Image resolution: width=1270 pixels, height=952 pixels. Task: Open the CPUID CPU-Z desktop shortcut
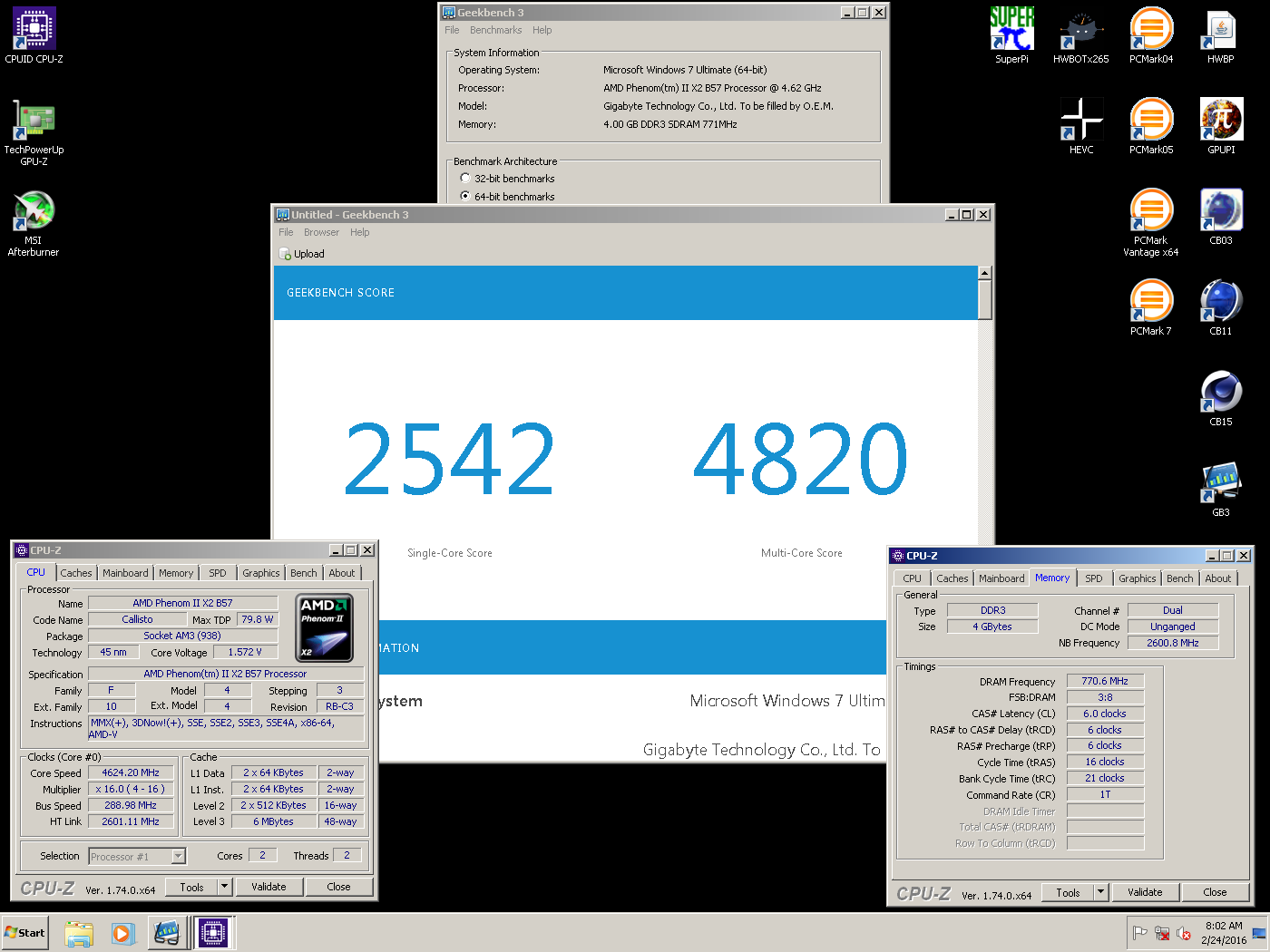pos(34,35)
